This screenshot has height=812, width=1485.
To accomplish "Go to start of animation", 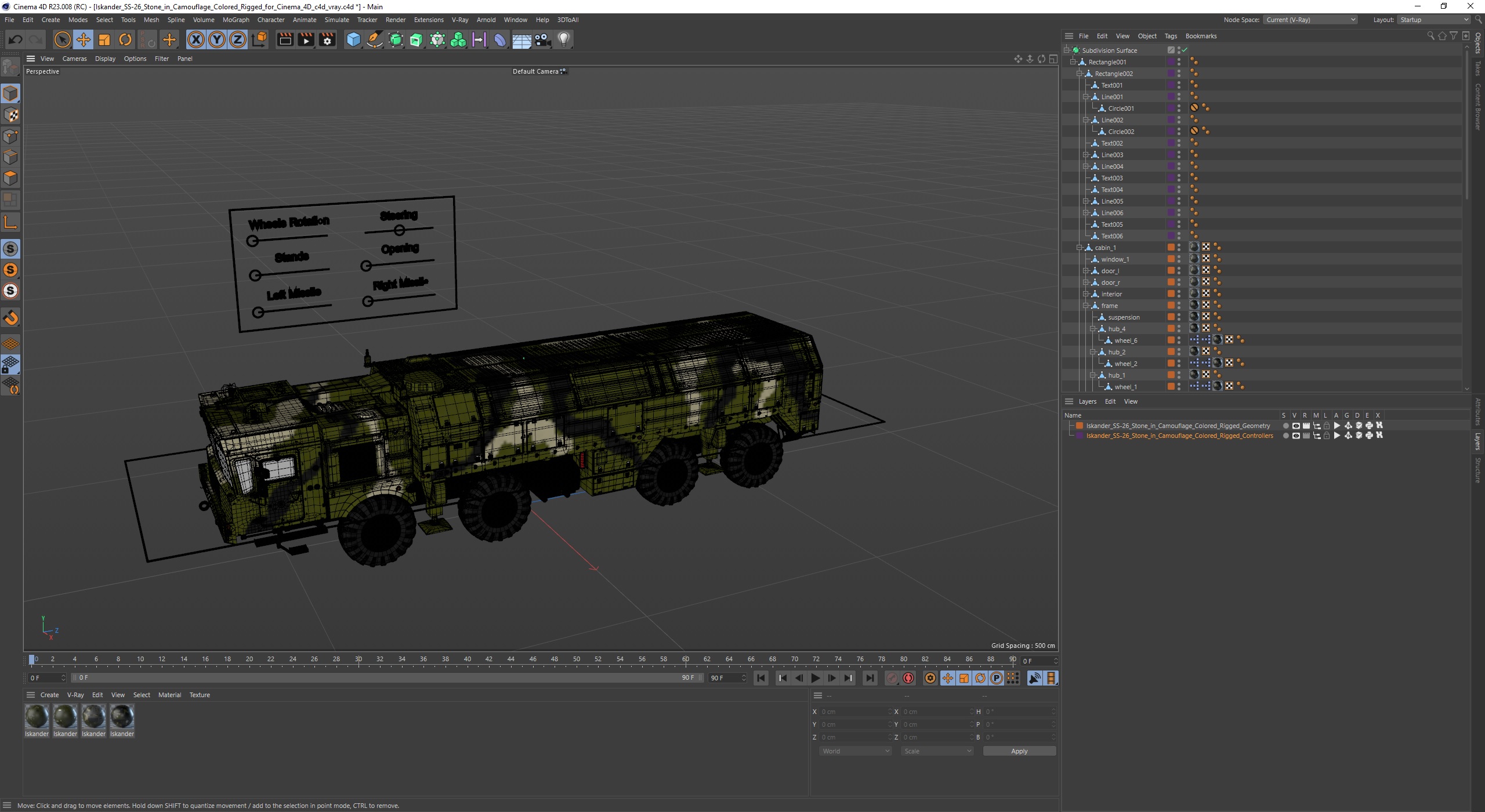I will (x=761, y=678).
